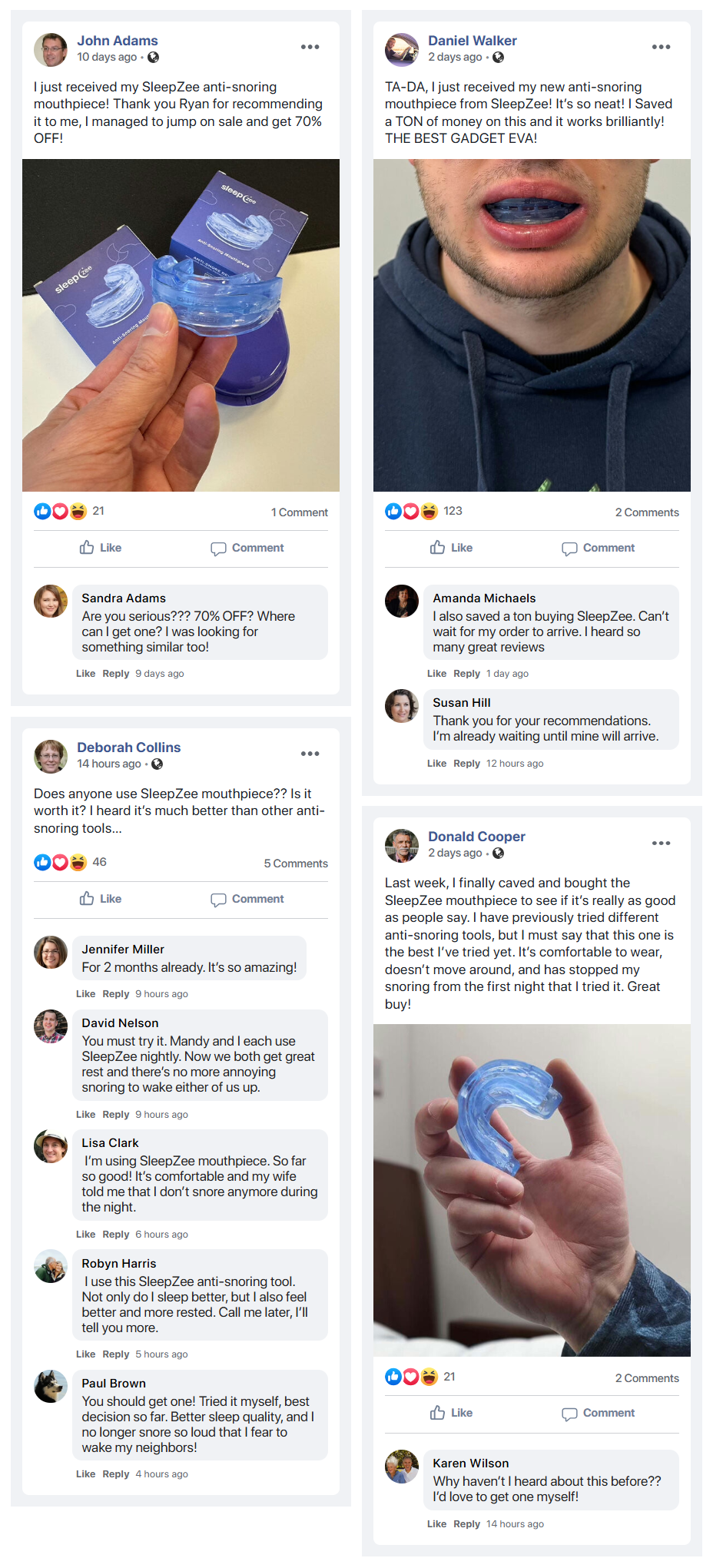Screen dimensions: 723x1568
Task: Click Comment bubble icon on Donald Cooper post
Action: (x=569, y=1414)
